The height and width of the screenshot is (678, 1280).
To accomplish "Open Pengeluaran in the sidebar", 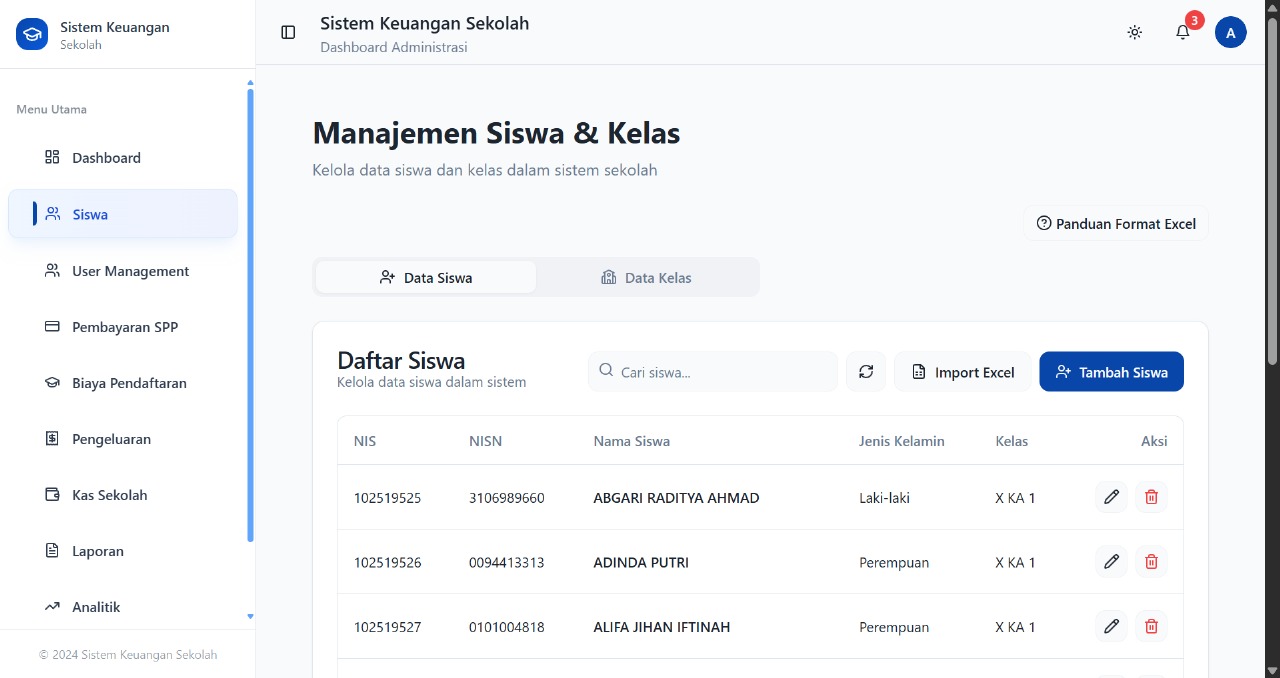I will 123,439.
